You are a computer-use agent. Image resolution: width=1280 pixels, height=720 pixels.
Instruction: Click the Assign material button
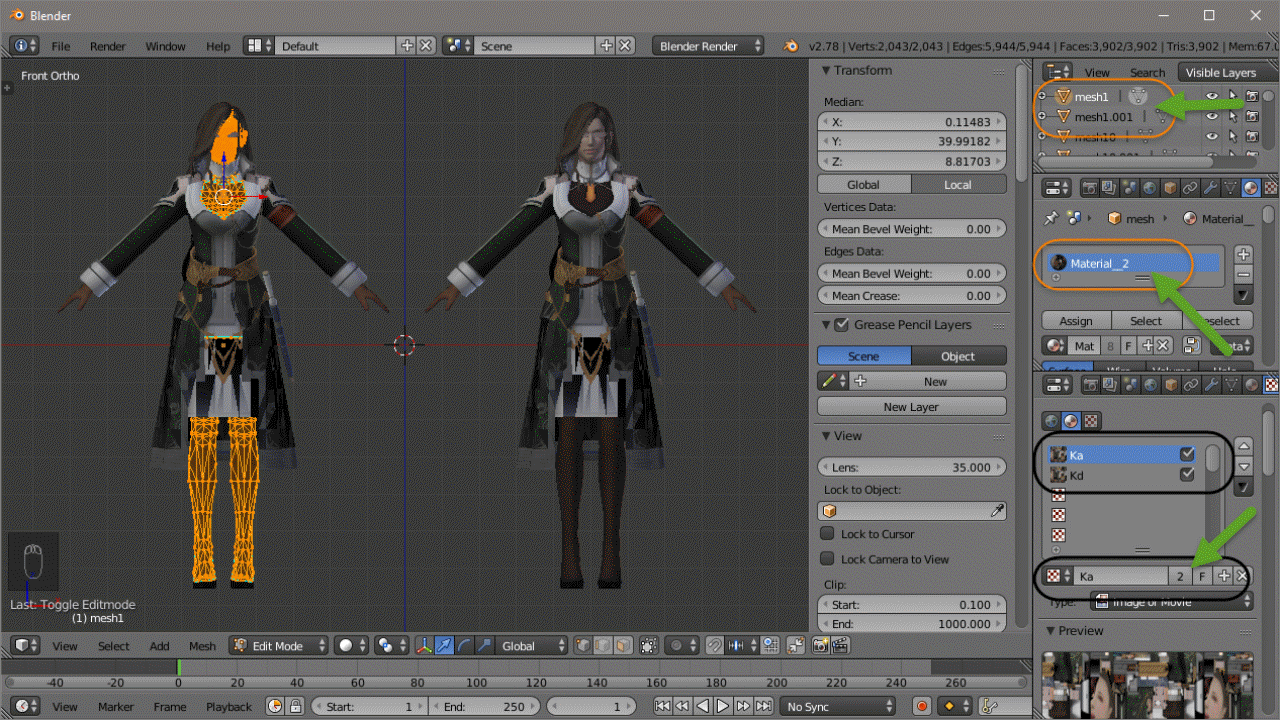pyautogui.click(x=1076, y=321)
